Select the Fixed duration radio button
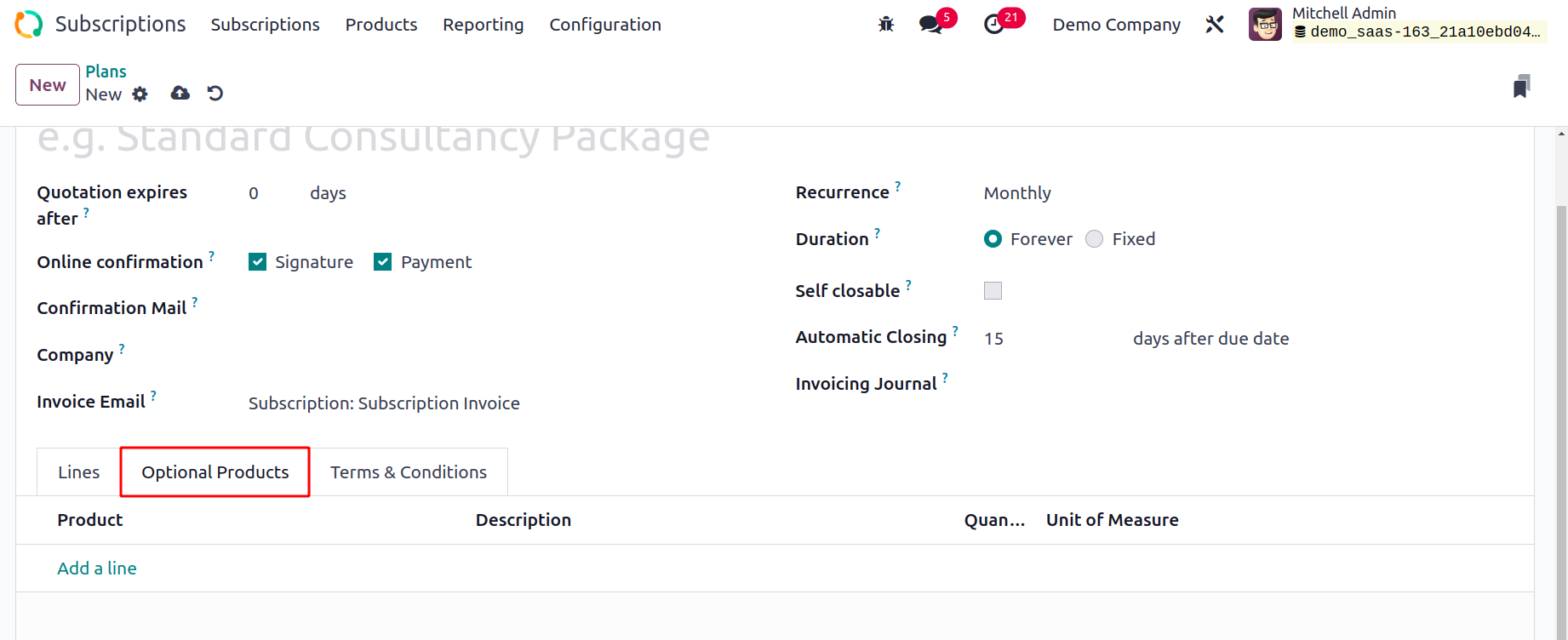The height and width of the screenshot is (640, 1568). [x=1095, y=239]
